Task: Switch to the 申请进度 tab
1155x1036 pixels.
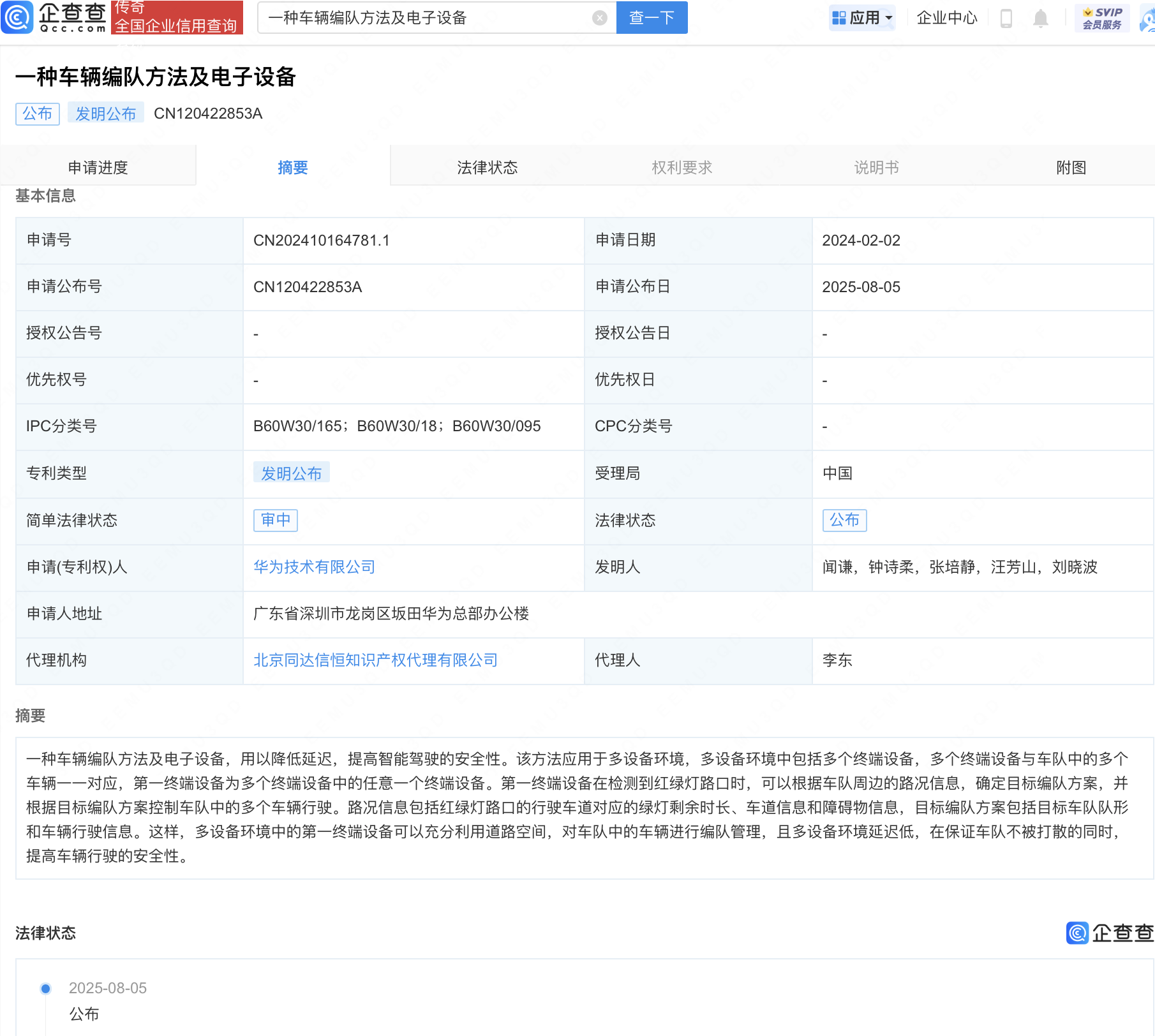Action: 98,167
